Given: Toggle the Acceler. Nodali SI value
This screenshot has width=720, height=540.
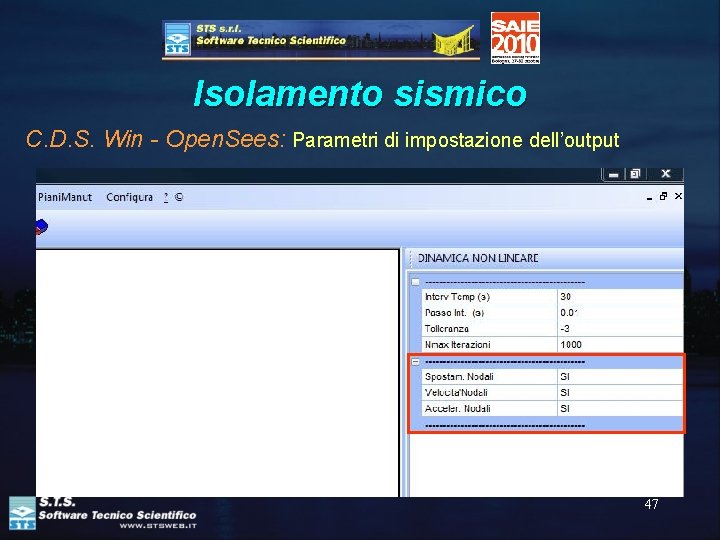Looking at the screenshot, I should (x=620, y=409).
